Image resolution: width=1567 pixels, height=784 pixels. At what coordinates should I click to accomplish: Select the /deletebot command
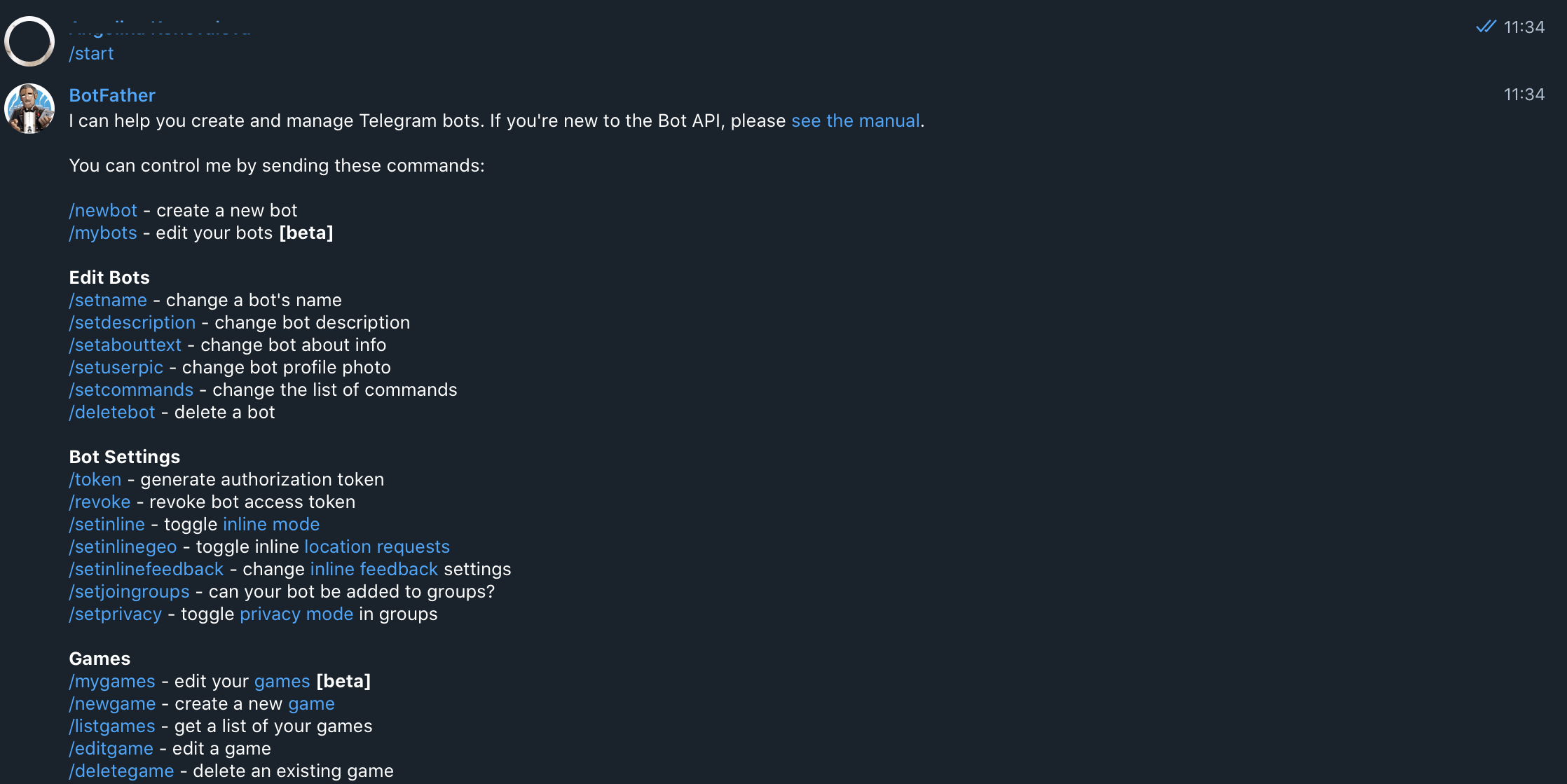(x=112, y=412)
